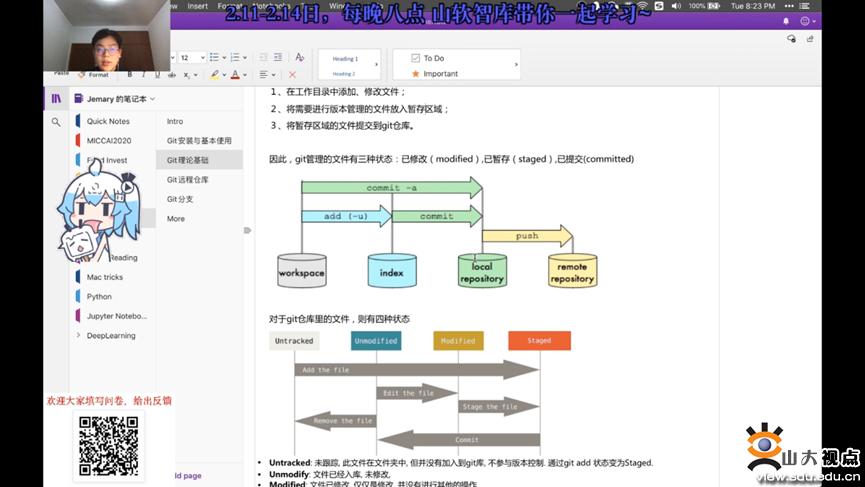Viewport: 865px width, 487px height.
Task: Toggle the notebook navigation pane icon
Action: pyautogui.click(x=56, y=99)
